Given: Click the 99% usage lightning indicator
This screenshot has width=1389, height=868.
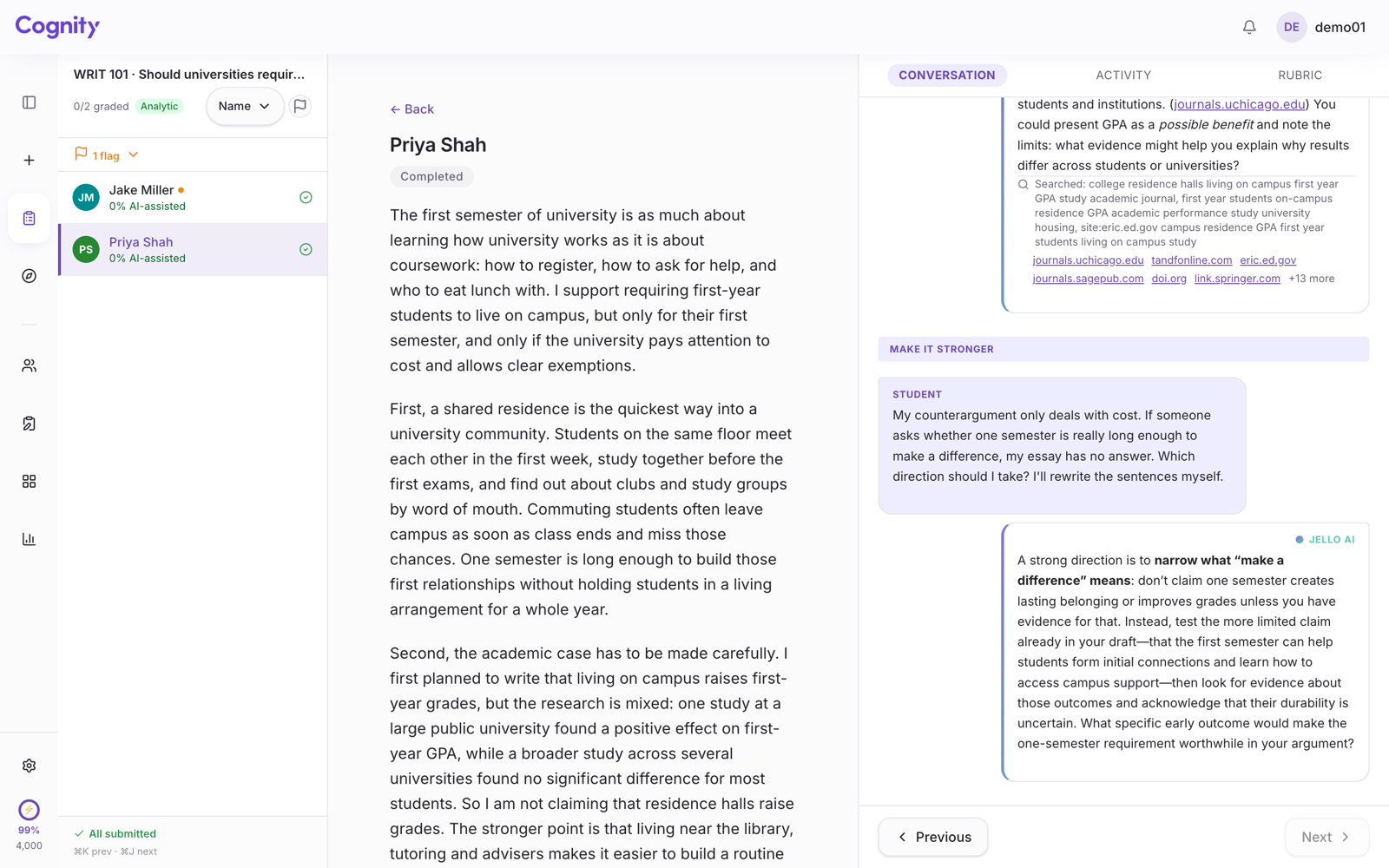Looking at the screenshot, I should [x=29, y=810].
